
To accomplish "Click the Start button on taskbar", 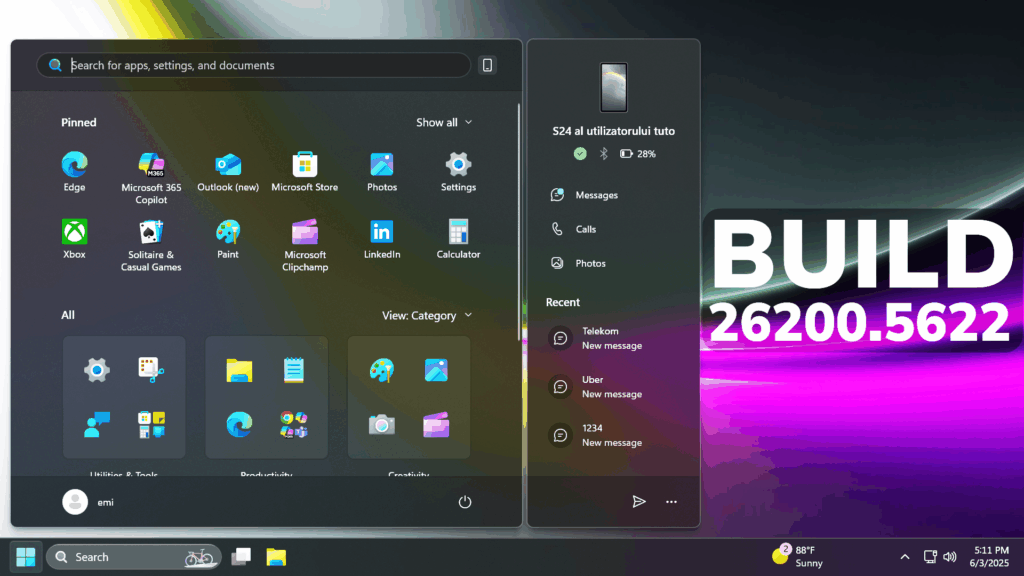I will coord(25,557).
